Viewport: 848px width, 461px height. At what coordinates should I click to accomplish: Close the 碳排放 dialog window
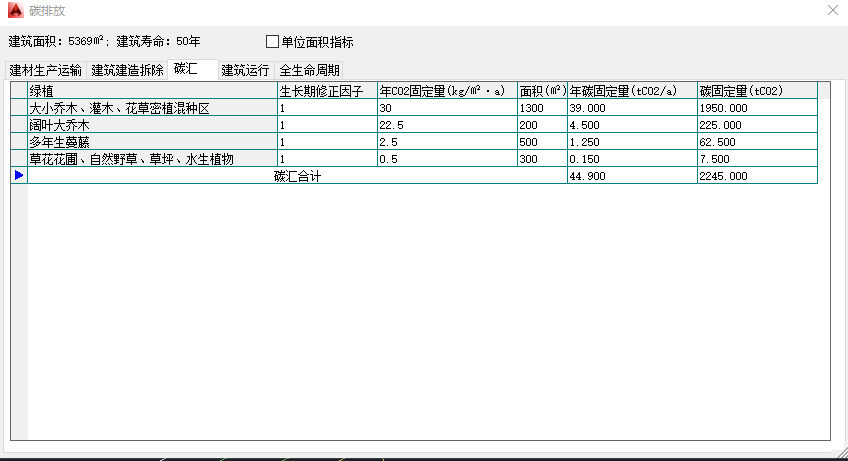point(832,10)
